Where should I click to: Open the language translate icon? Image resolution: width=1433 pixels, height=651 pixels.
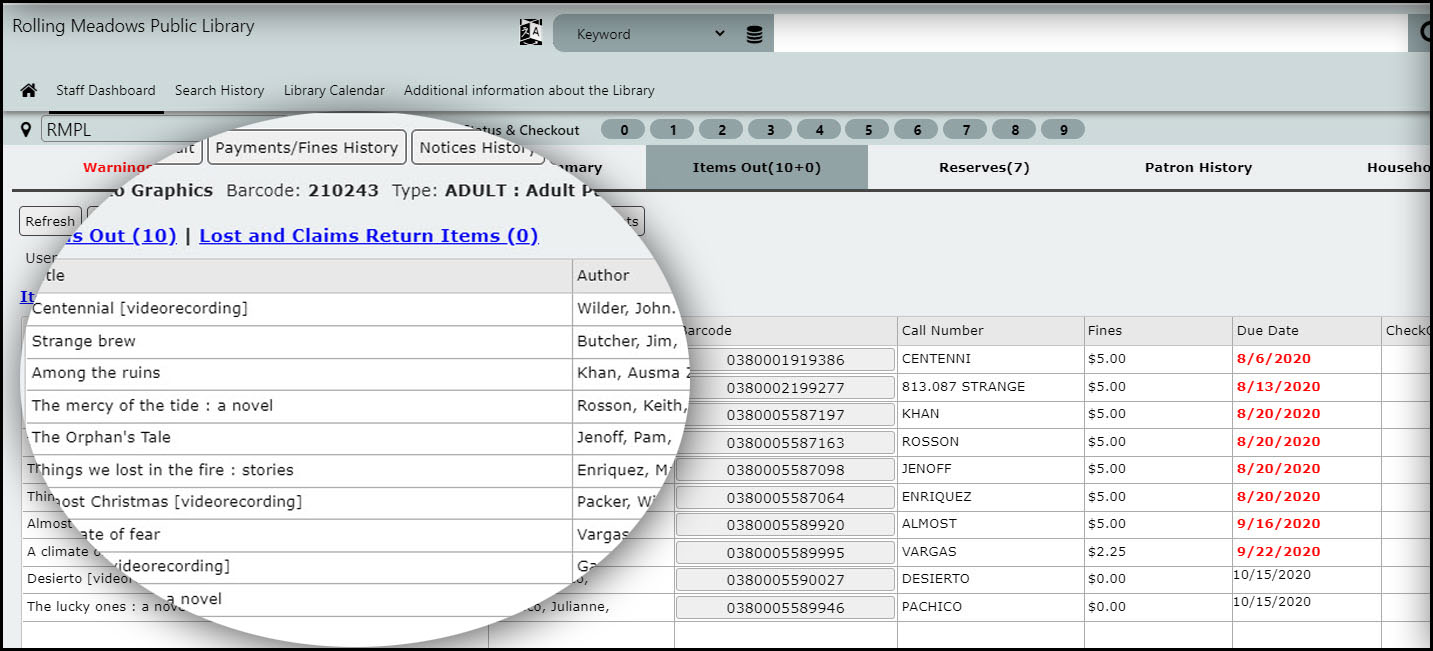click(x=531, y=33)
